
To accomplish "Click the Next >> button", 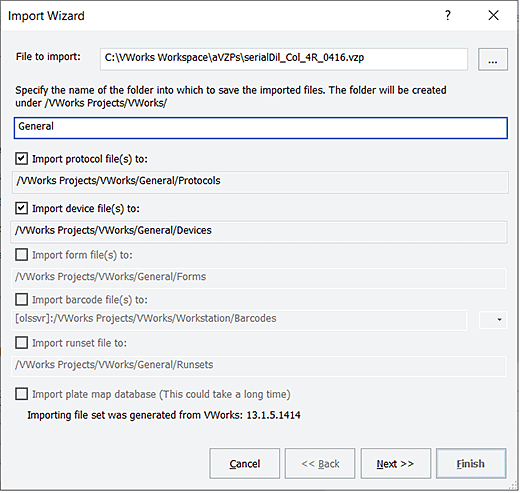I will 395,464.
